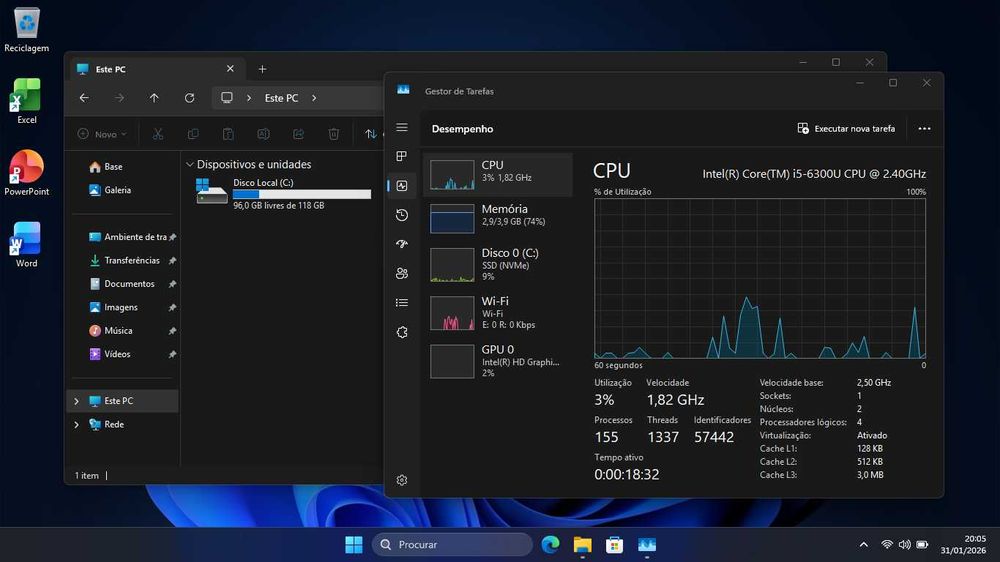Unpin Música using its pin icon
Viewport: 1000px width, 562px height.
pyautogui.click(x=172, y=331)
